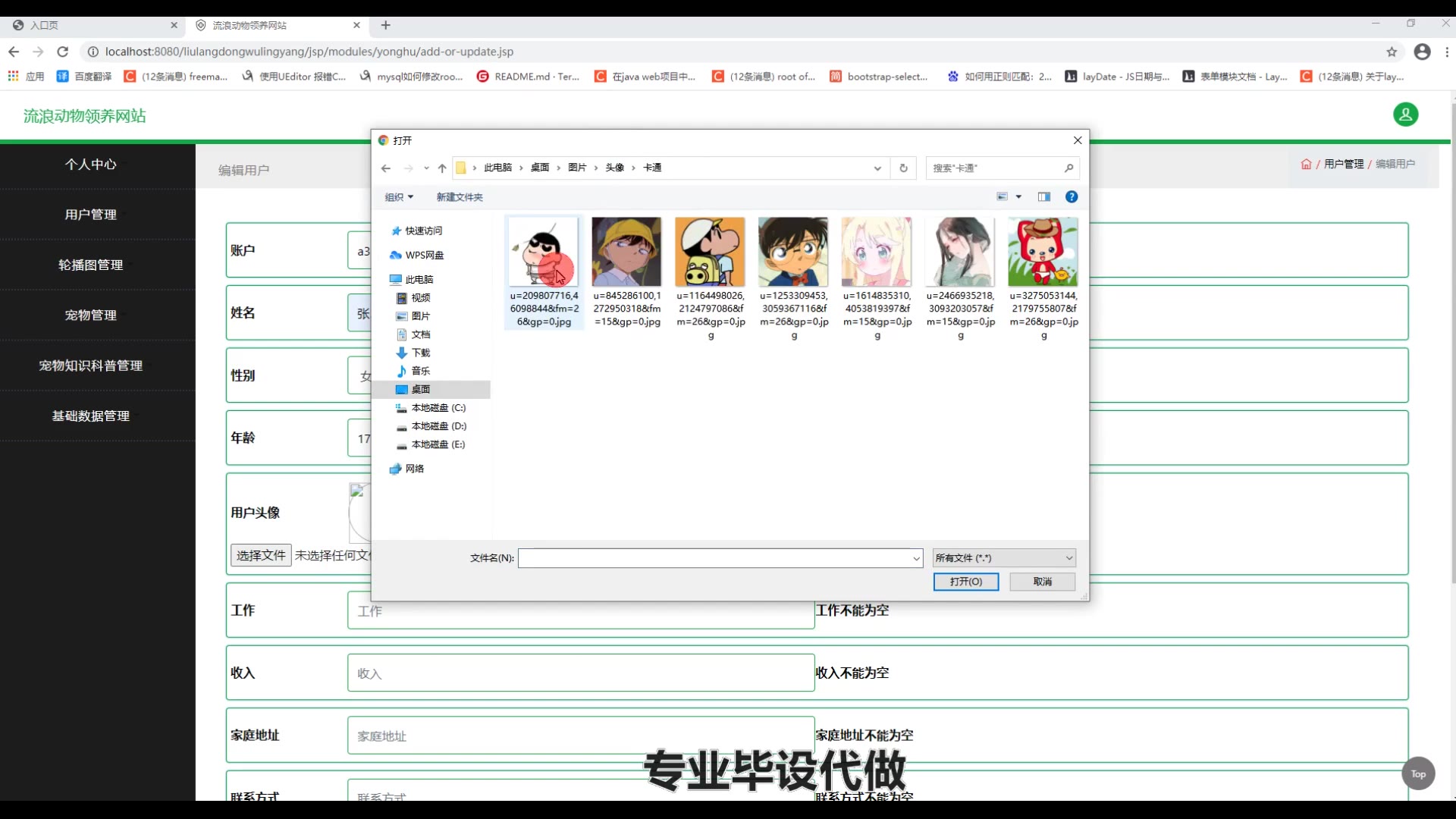Open the 组织 dropdown menu
This screenshot has height=819, width=1456.
(399, 197)
